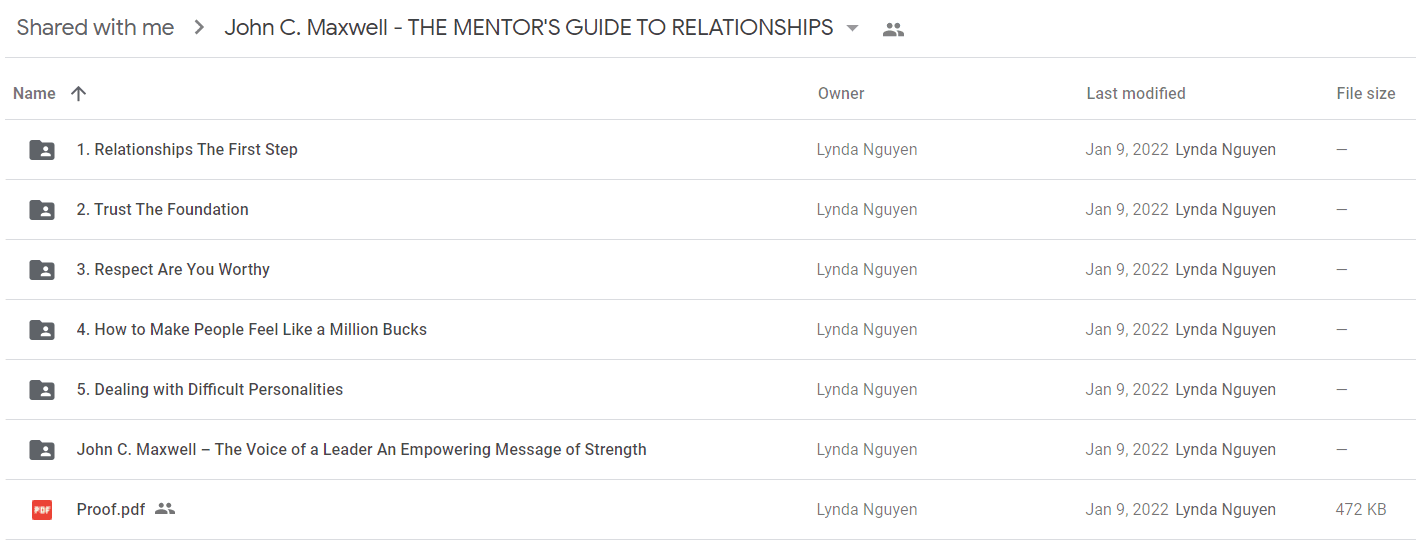Sort by the Name column header
The width and height of the screenshot is (1416, 540).
pyautogui.click(x=34, y=93)
